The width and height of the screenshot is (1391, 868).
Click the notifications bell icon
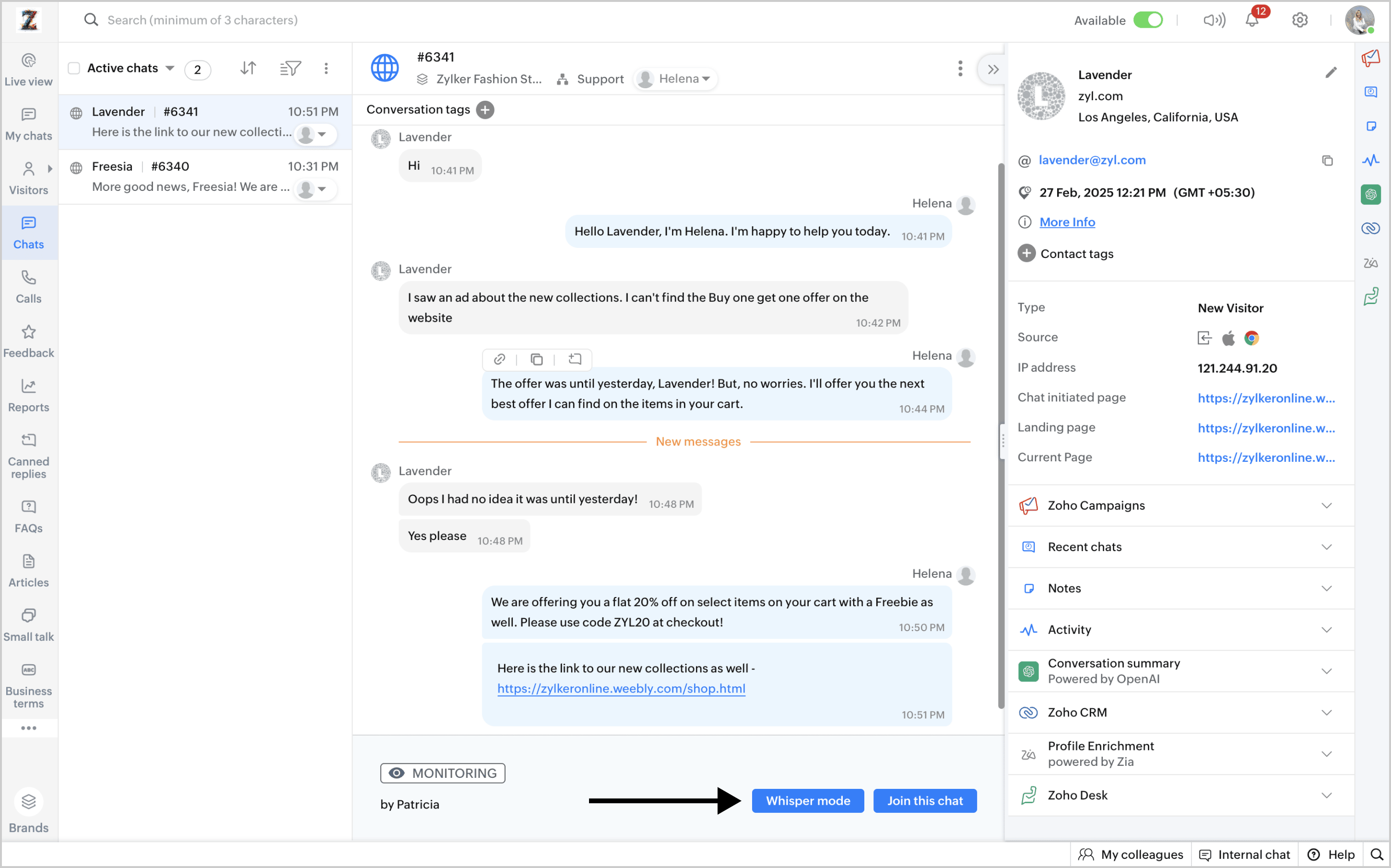coord(1251,21)
